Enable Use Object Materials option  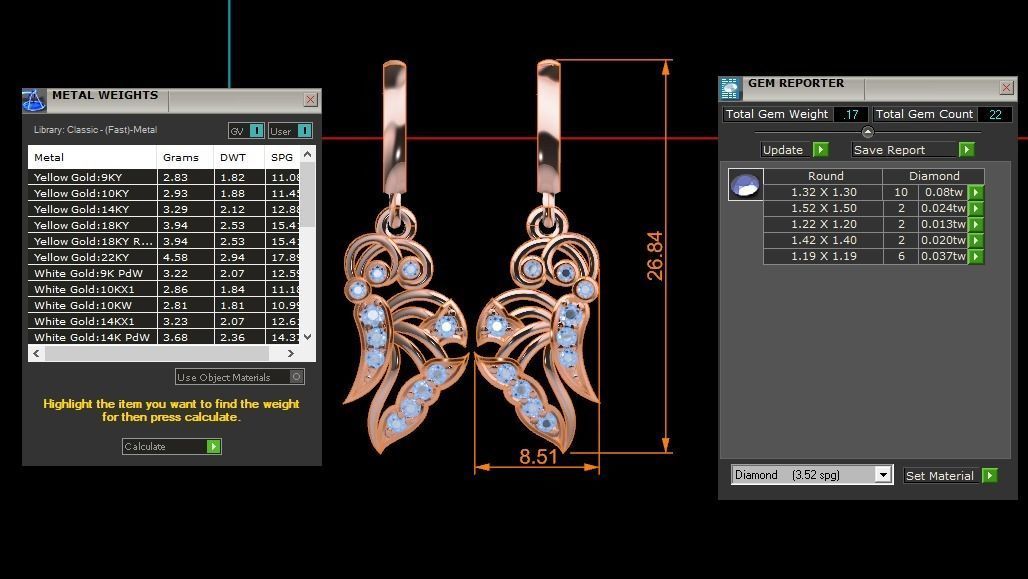pyautogui.click(x=296, y=376)
